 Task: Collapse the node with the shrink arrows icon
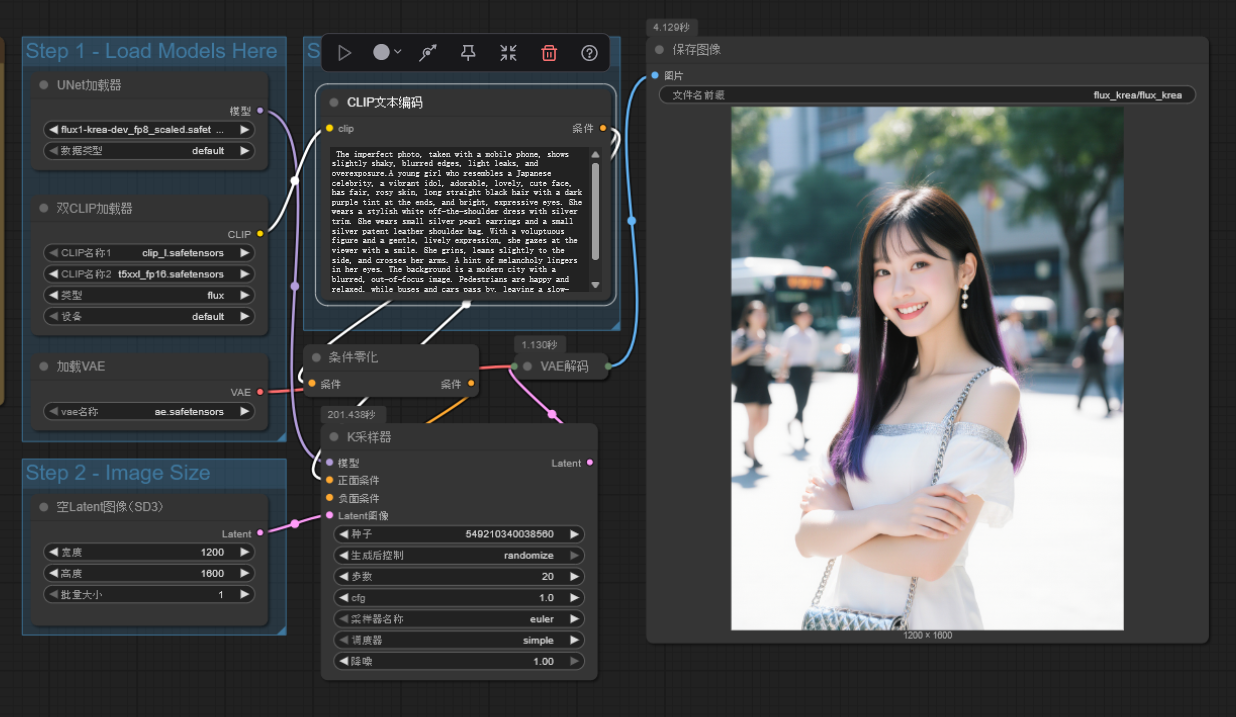point(508,53)
